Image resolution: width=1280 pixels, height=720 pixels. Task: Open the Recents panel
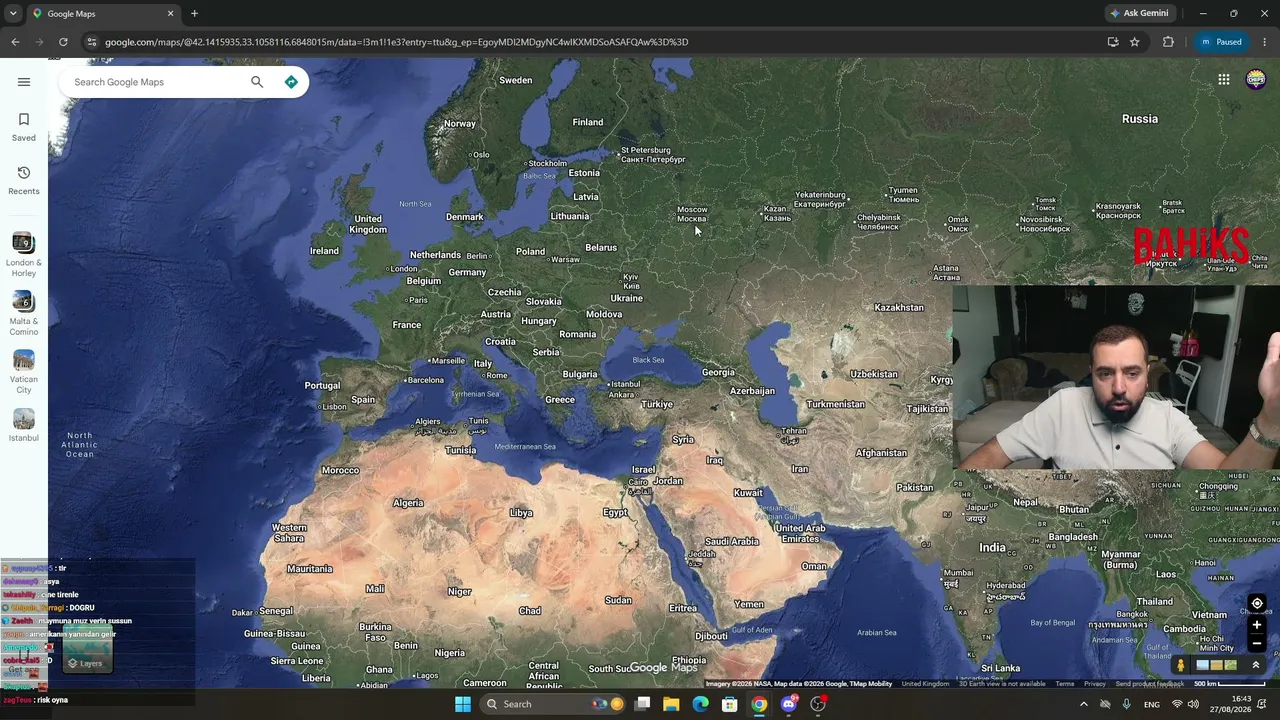click(24, 180)
